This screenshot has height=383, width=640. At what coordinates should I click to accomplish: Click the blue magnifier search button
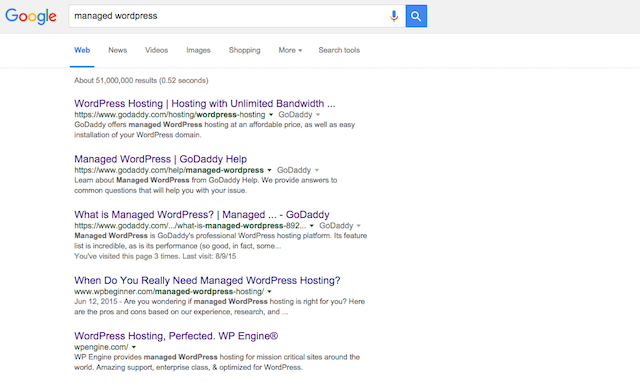coord(416,16)
